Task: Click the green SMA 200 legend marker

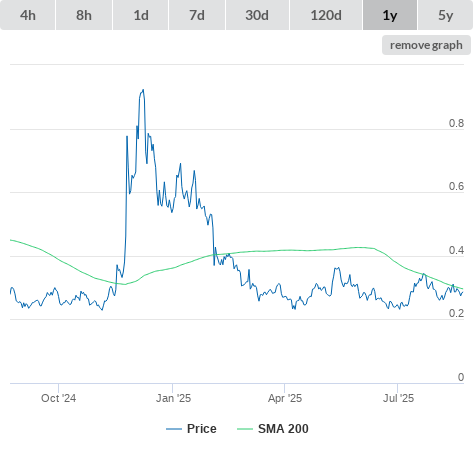Action: pos(245,429)
